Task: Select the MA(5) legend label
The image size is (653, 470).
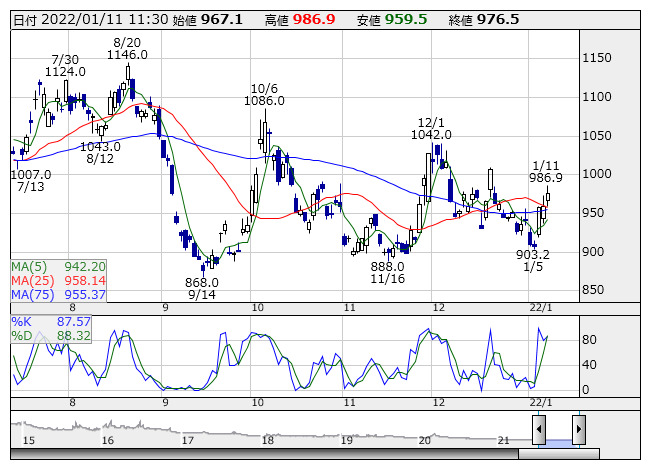Action: pyautogui.click(x=58, y=267)
